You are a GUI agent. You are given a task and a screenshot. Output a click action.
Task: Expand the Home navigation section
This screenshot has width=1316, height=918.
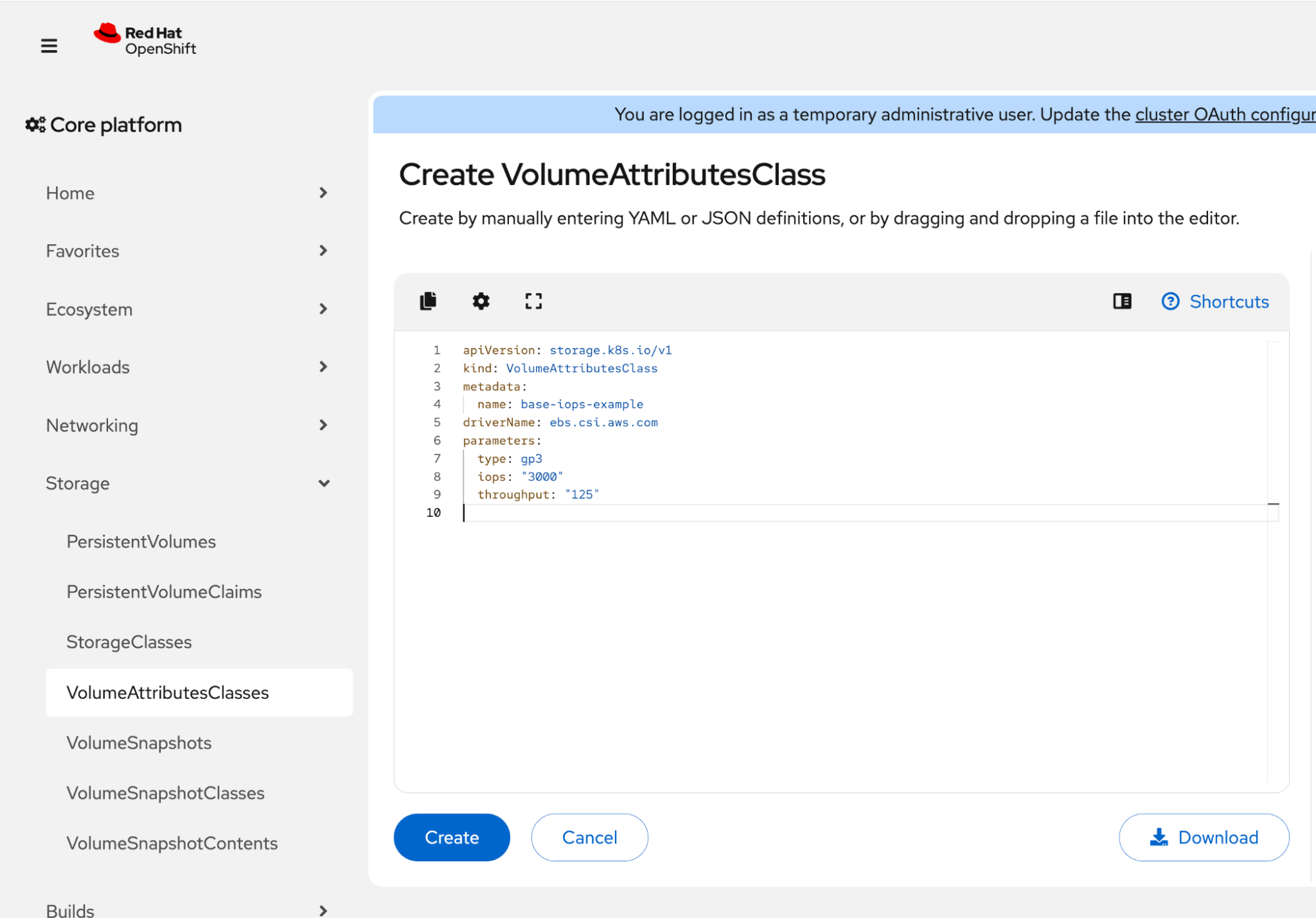[x=186, y=193]
